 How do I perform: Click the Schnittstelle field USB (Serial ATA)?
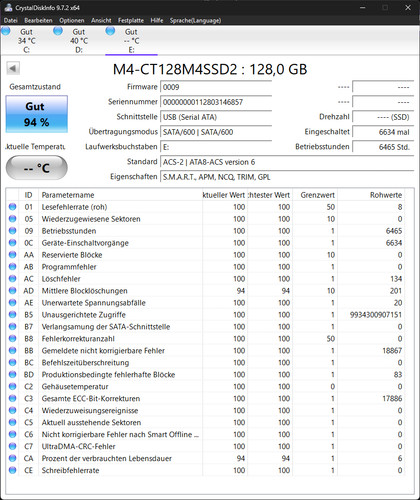(x=216, y=117)
